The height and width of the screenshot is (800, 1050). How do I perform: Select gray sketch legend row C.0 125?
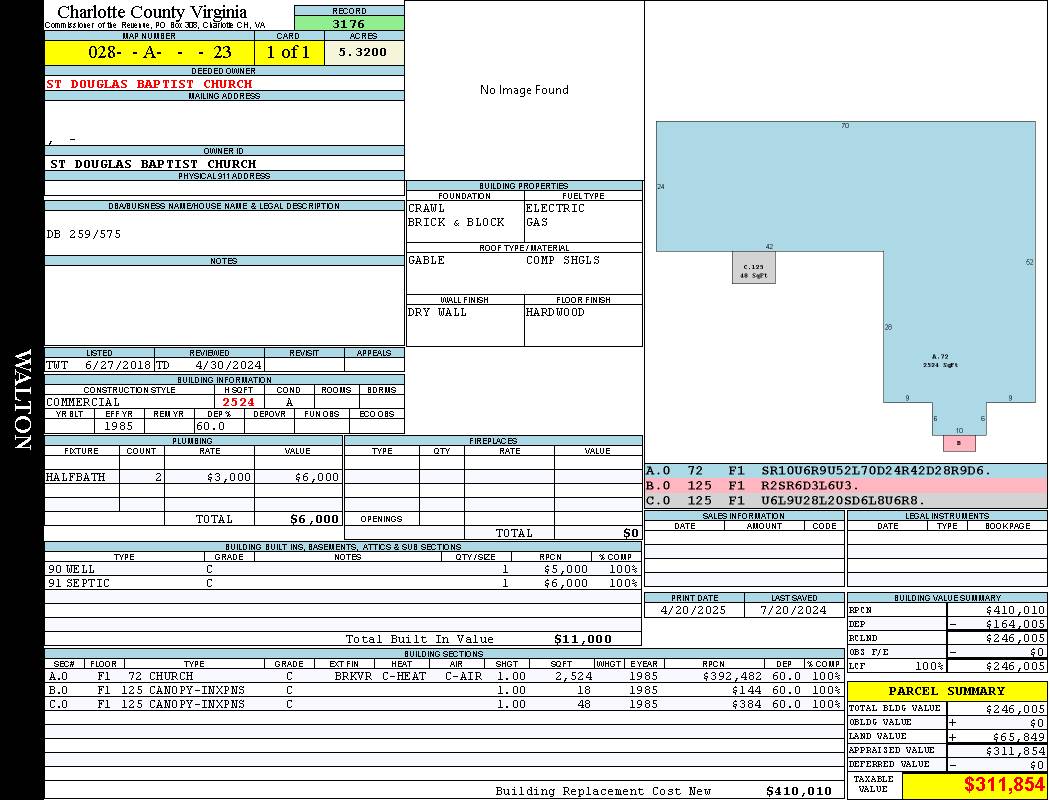846,501
